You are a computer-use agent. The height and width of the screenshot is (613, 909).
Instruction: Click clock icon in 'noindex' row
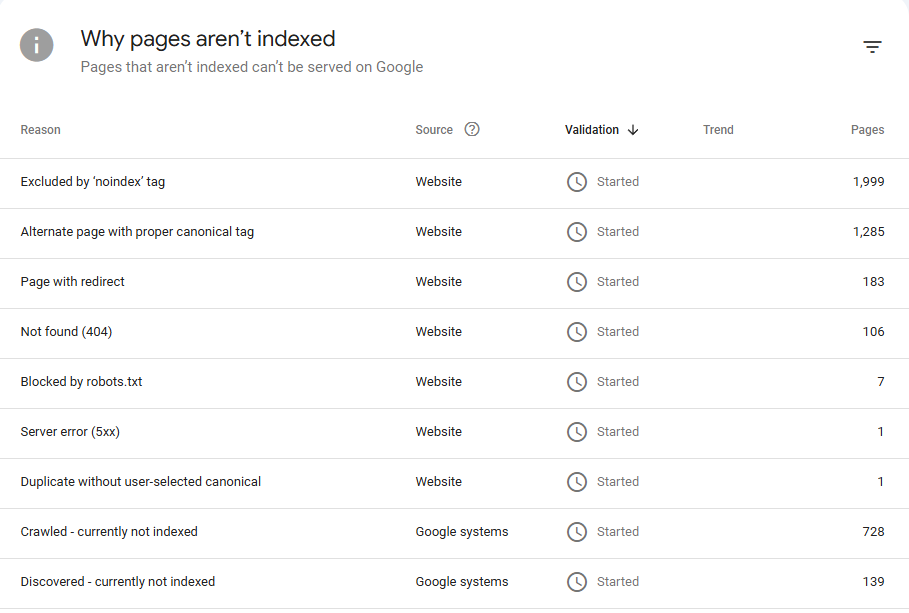577,182
